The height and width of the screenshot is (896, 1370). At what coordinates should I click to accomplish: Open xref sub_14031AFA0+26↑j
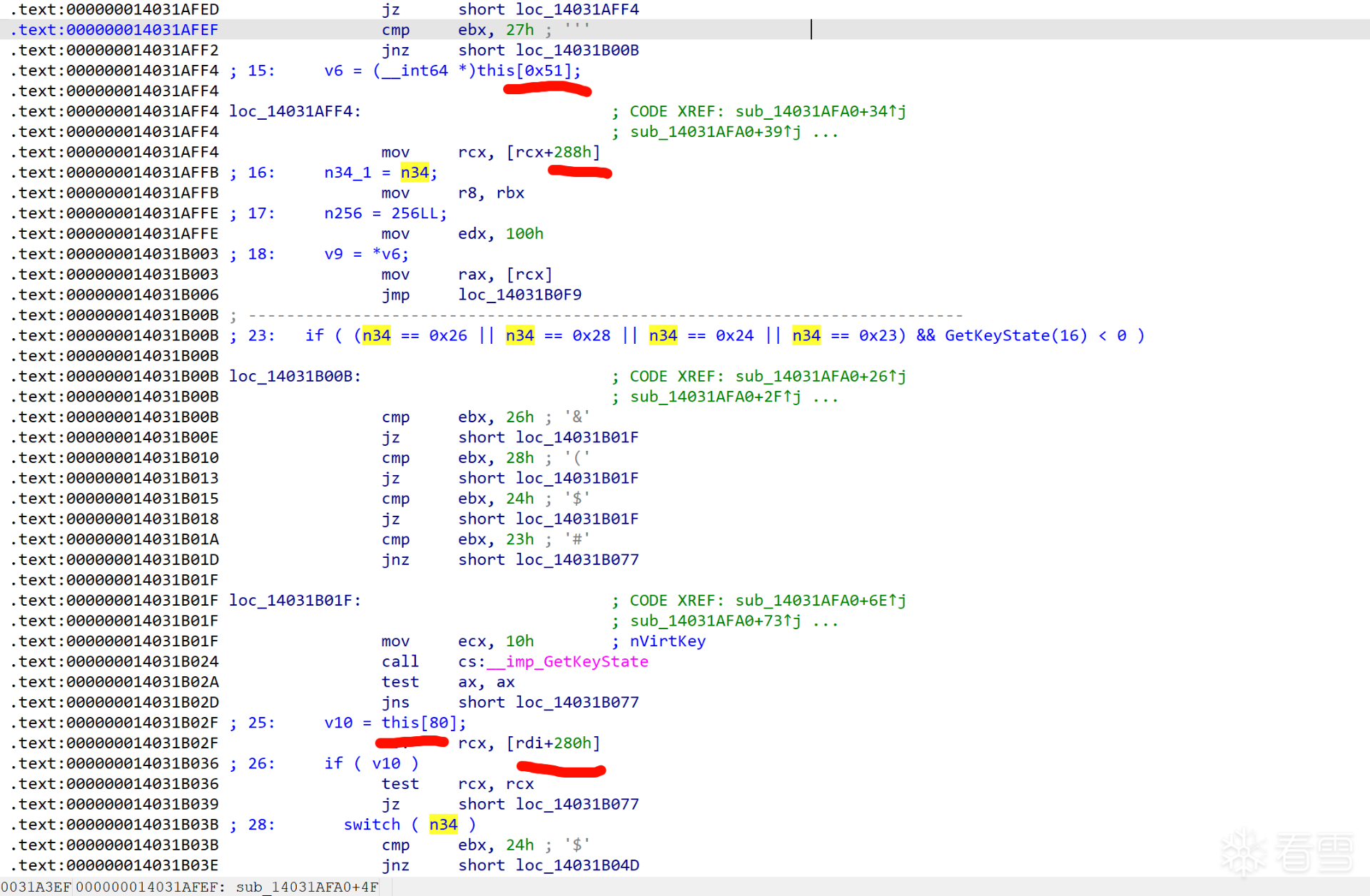(x=821, y=376)
